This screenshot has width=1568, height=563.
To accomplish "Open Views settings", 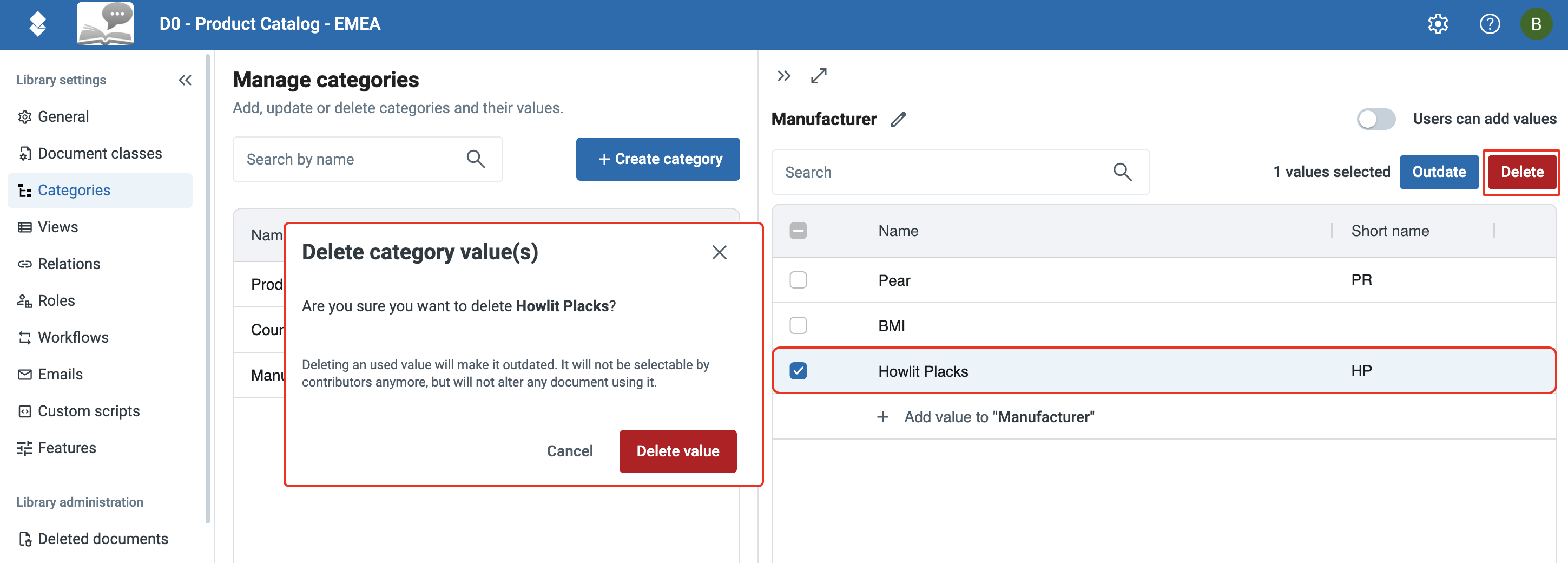I will point(100,227).
